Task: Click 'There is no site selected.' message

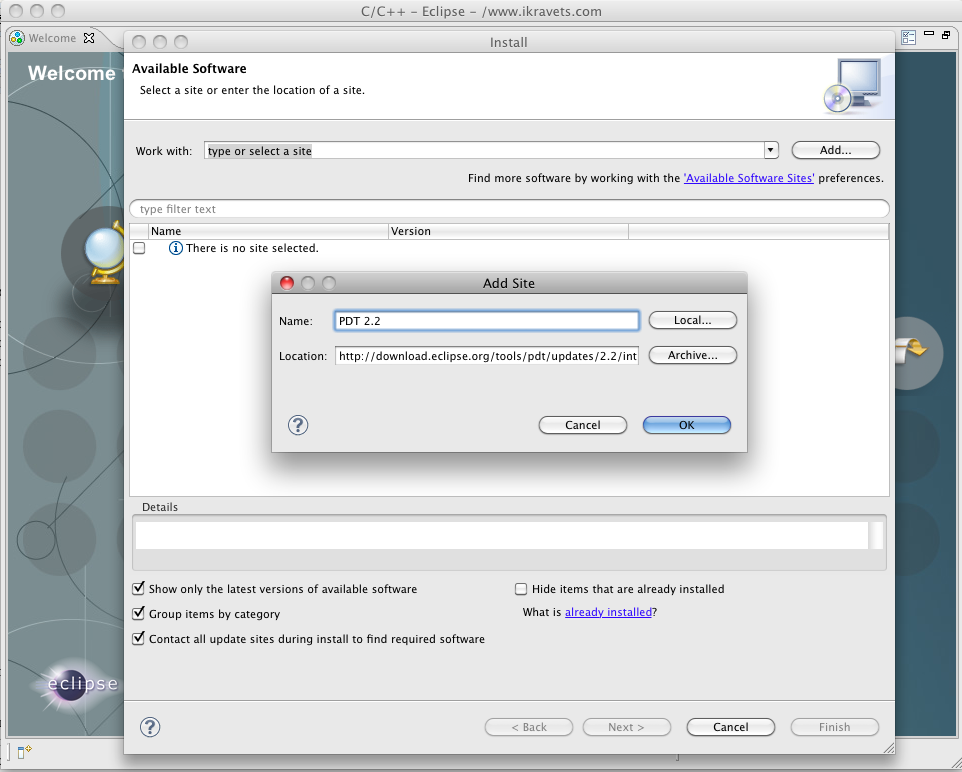Action: 252,248
